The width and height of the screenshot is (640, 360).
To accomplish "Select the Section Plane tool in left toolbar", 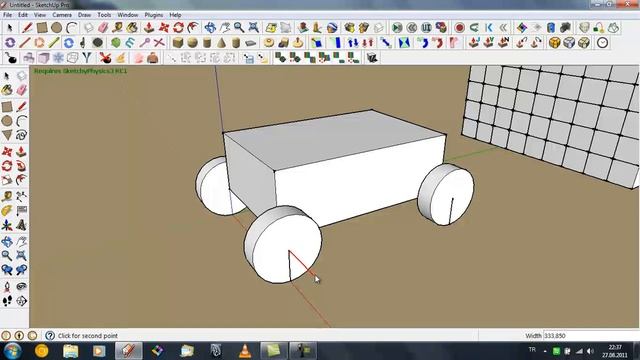I will [21, 301].
